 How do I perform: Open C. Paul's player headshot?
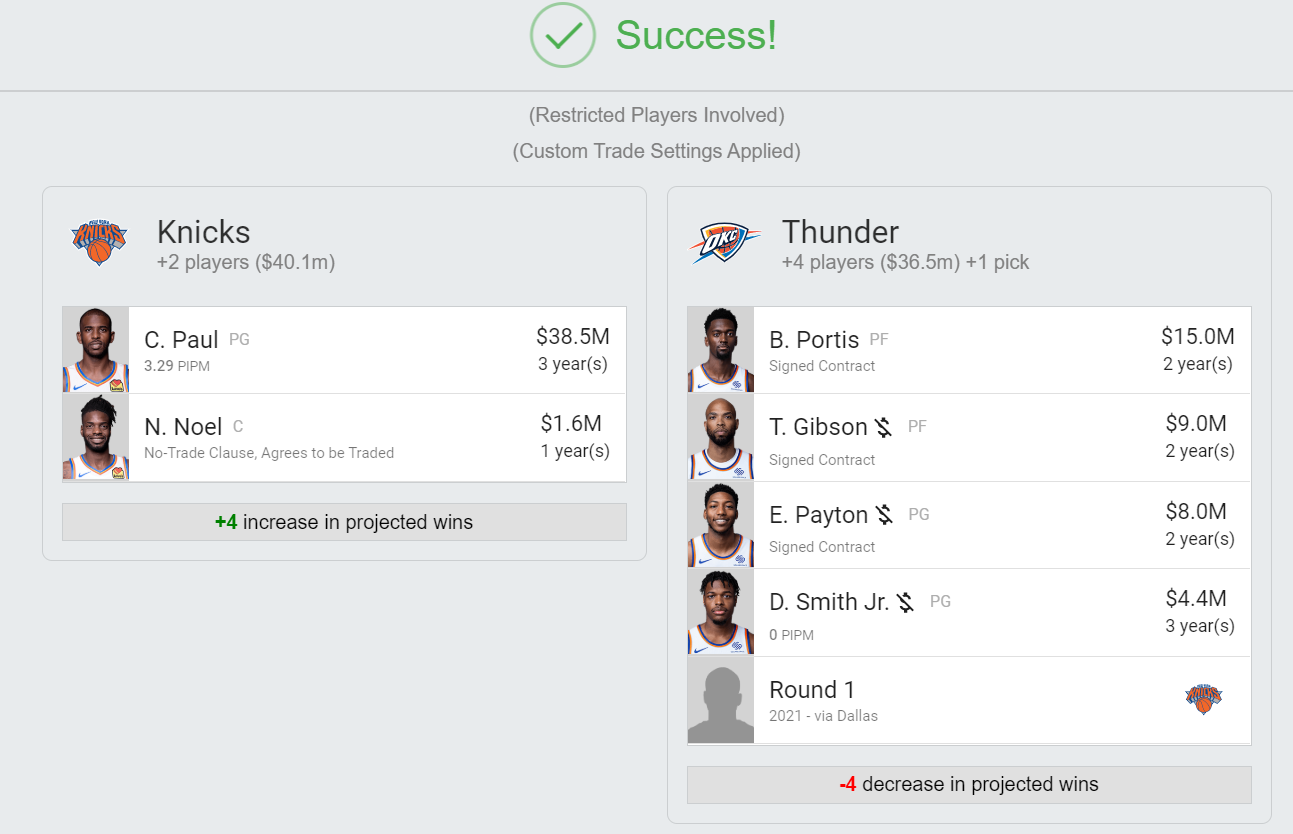point(96,350)
